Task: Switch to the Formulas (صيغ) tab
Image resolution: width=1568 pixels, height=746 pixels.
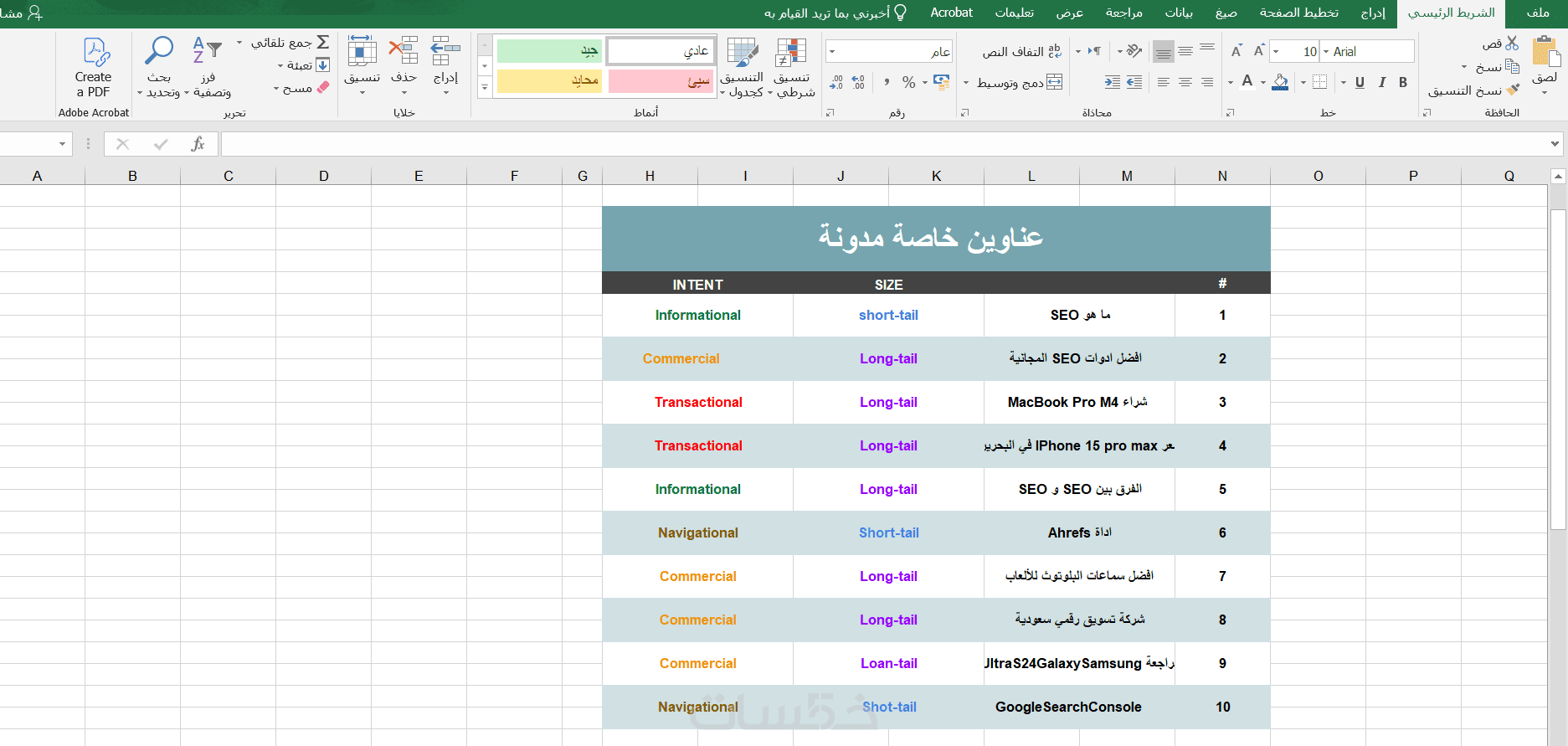Action: point(1226,13)
